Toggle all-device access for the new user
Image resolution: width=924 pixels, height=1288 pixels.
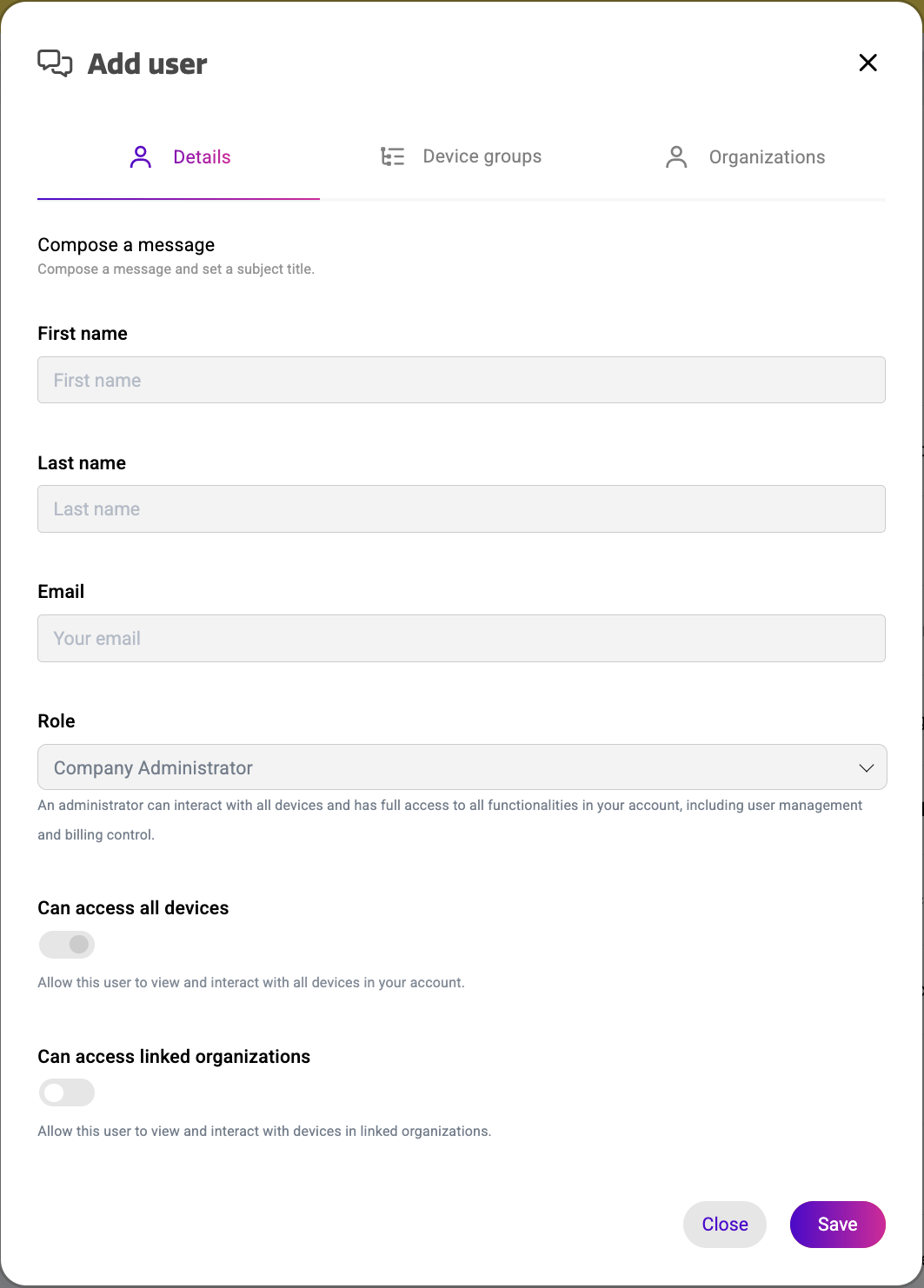(x=67, y=944)
